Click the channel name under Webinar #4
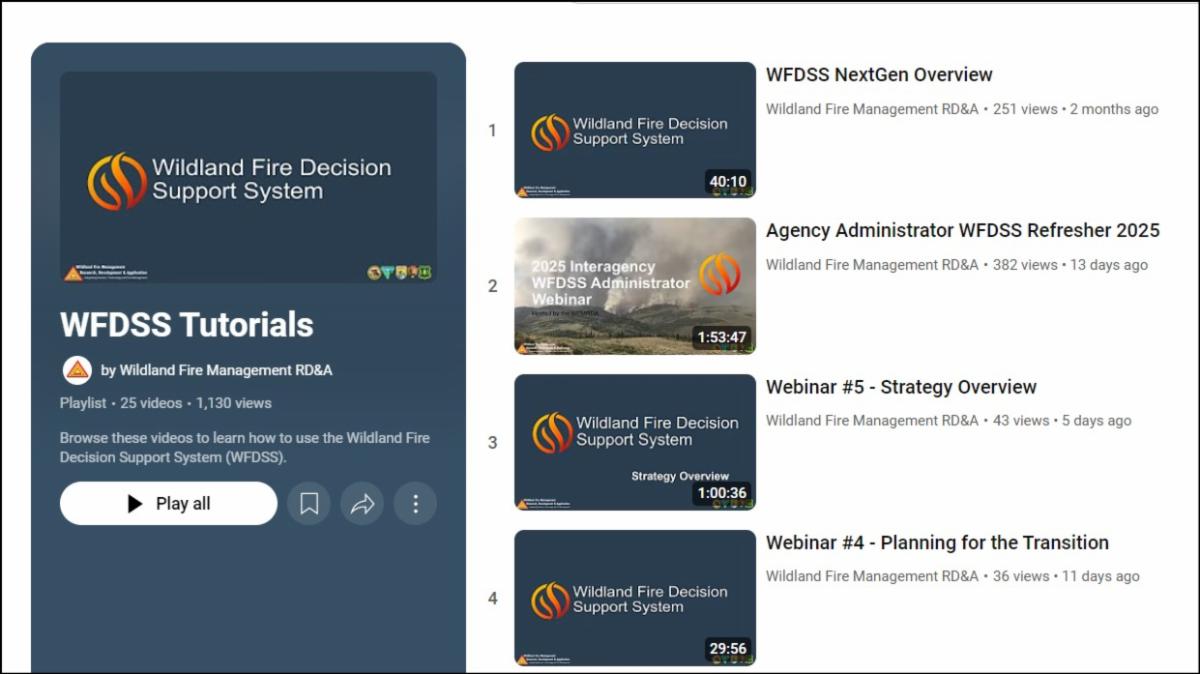Image resolution: width=1200 pixels, height=674 pixels. 872,577
